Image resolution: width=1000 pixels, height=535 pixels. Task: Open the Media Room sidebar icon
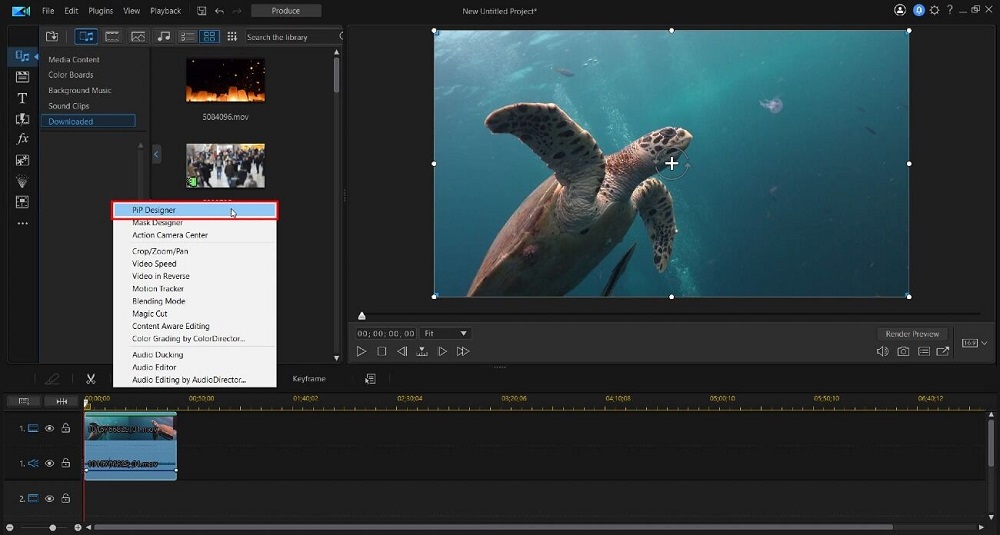click(x=22, y=56)
